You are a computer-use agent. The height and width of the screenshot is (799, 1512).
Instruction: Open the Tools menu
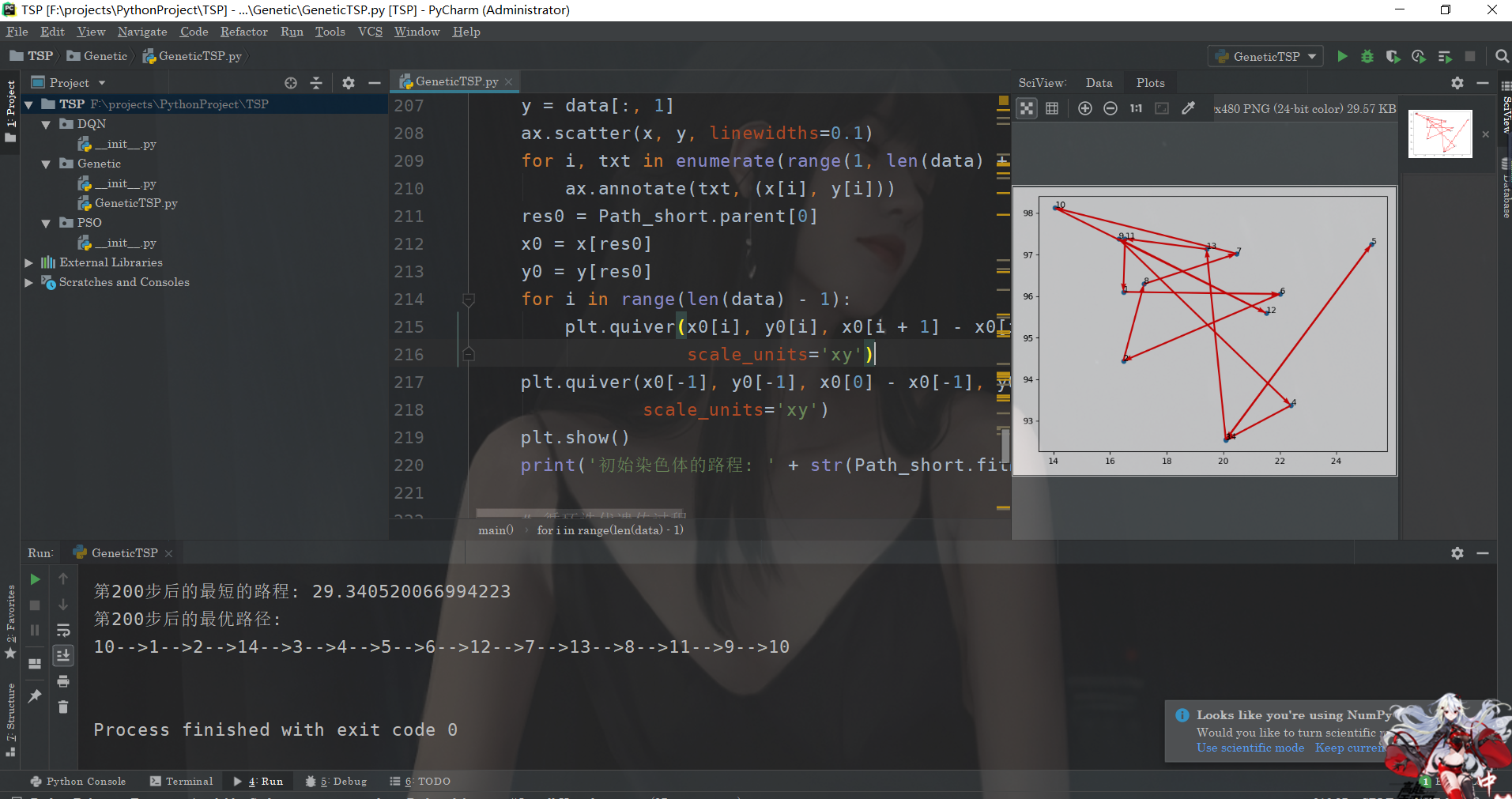(330, 32)
